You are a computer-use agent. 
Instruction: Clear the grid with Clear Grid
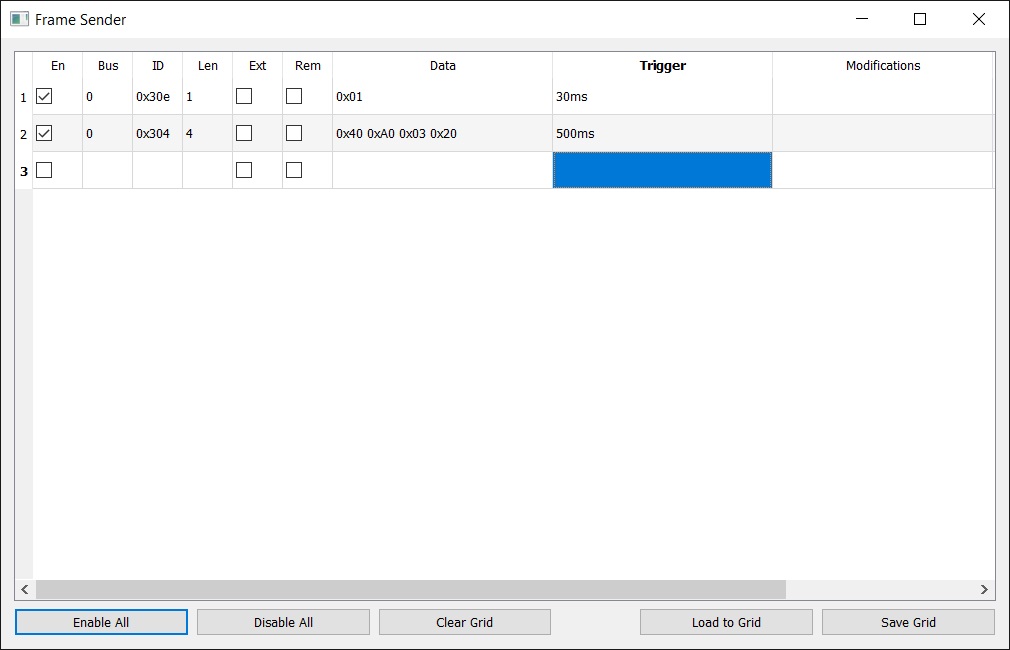coord(465,622)
